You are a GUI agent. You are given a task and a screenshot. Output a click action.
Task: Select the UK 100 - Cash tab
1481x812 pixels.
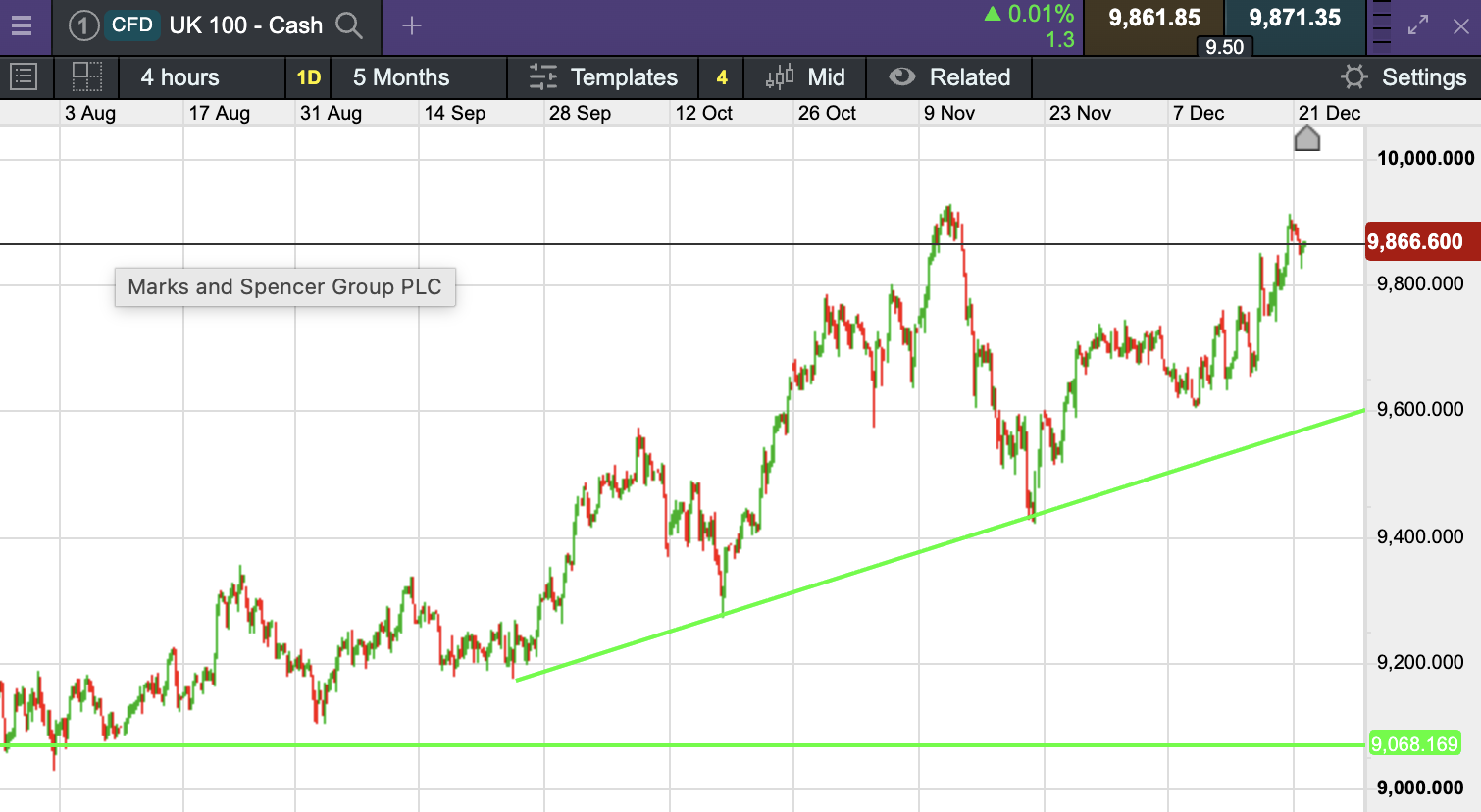(245, 25)
